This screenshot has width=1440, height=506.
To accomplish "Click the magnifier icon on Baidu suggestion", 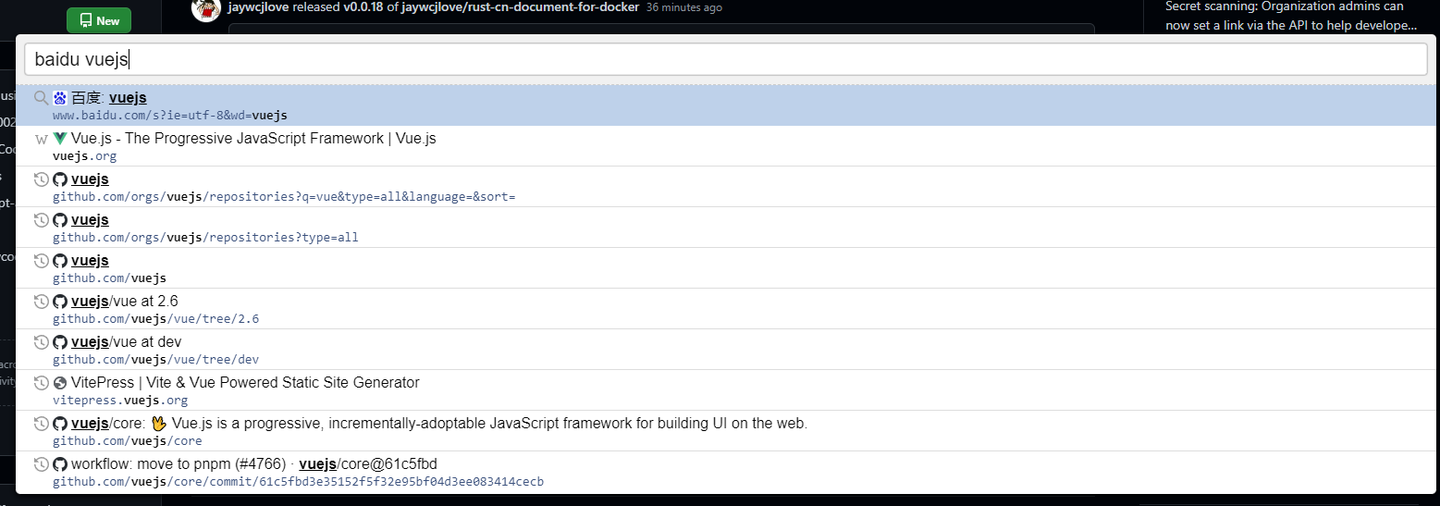I will (41, 98).
